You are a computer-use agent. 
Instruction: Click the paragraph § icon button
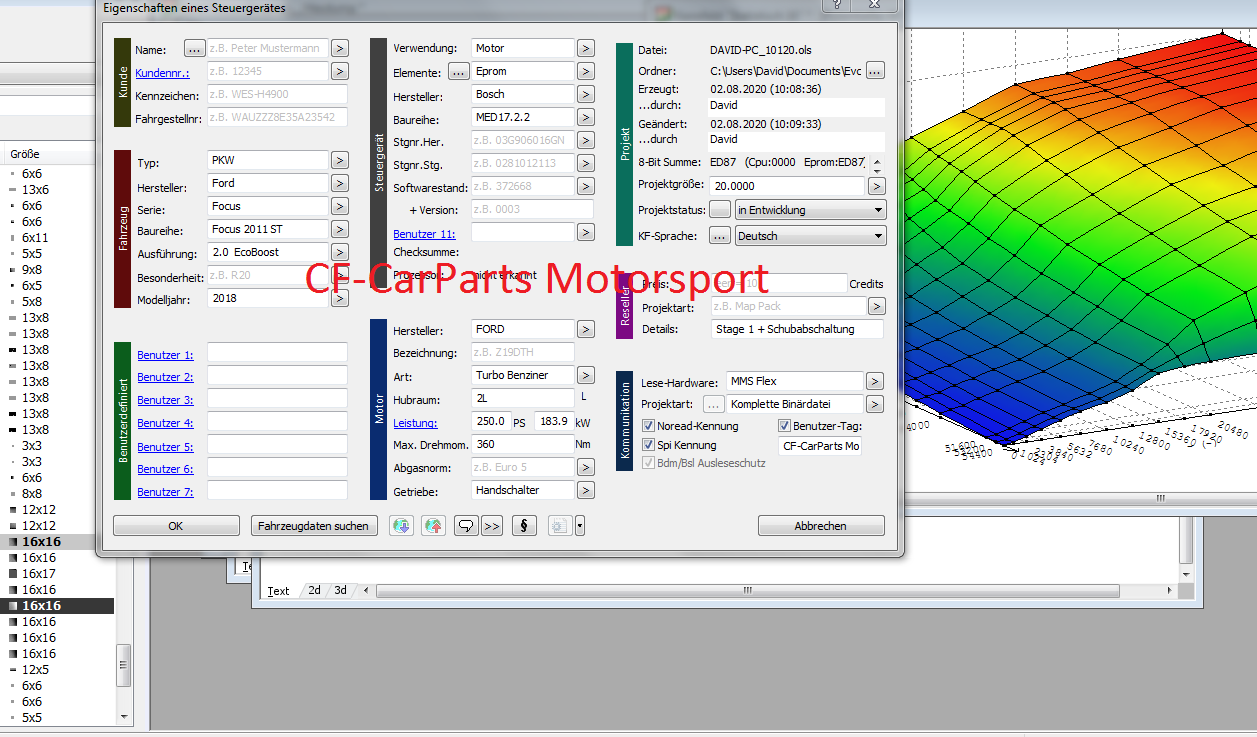click(x=524, y=526)
